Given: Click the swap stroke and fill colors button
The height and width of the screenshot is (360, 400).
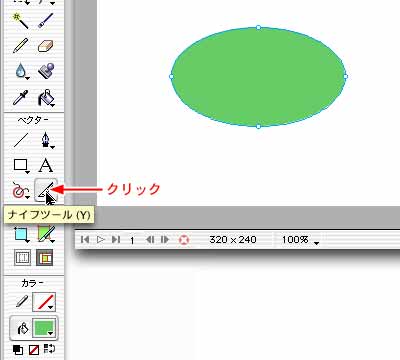Looking at the screenshot, I should [49, 349].
